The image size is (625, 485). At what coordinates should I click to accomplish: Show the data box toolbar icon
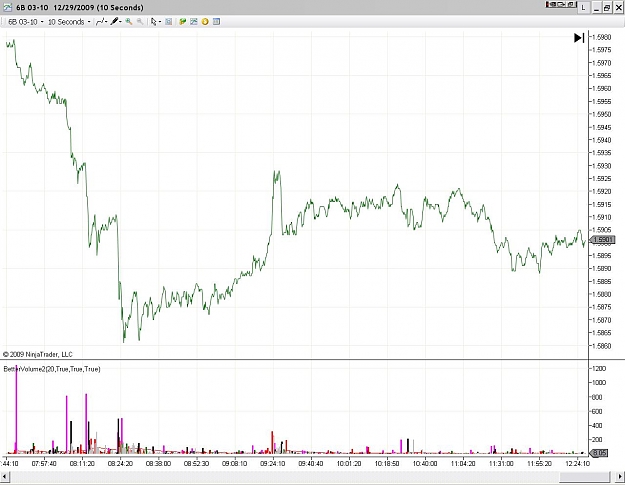point(169,22)
